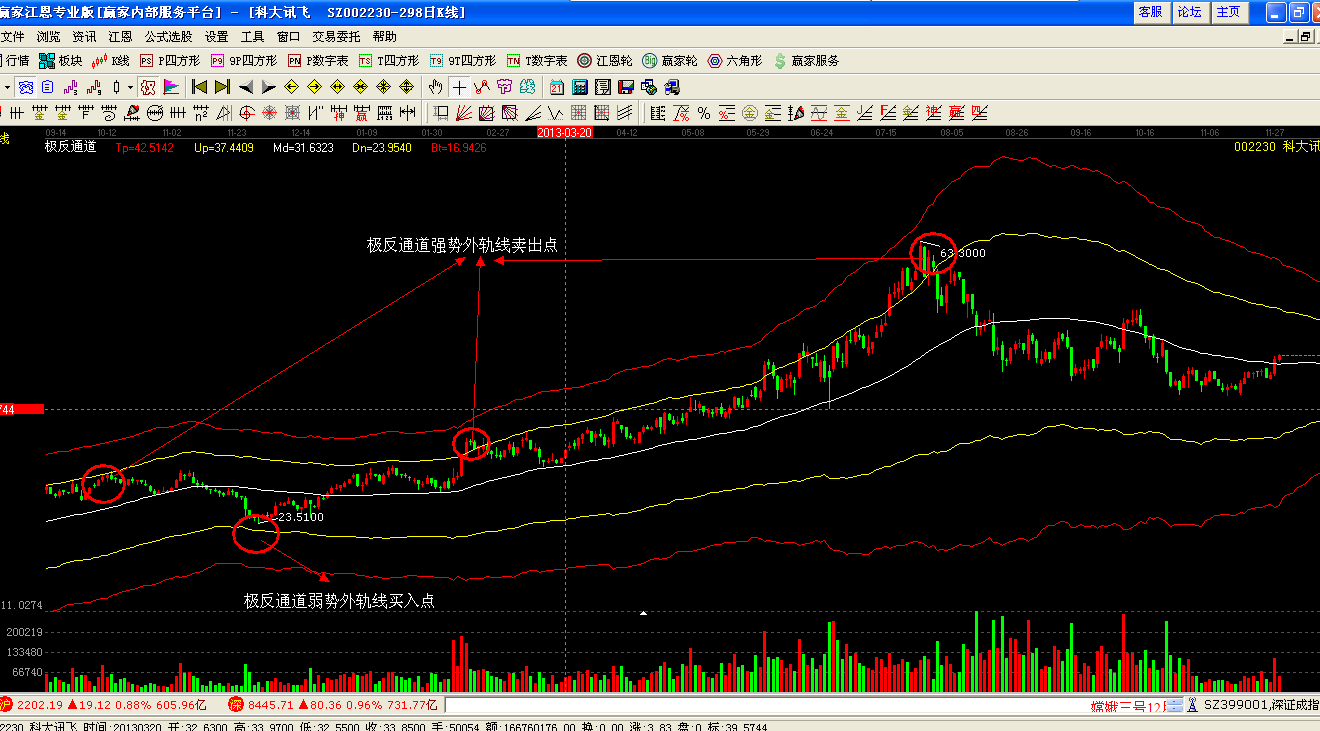This screenshot has height=731, width=1320.
Task: Open the P四方形 tool
Action: [170, 61]
